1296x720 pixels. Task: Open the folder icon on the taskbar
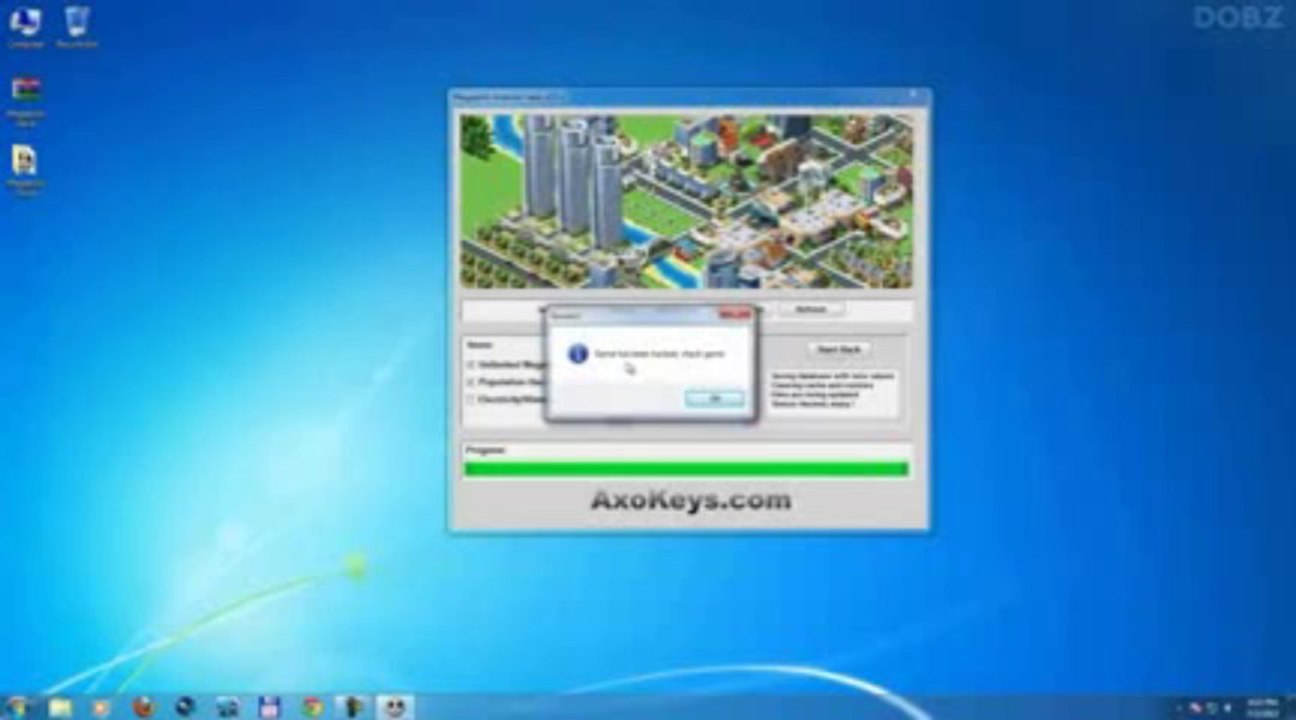(x=61, y=707)
